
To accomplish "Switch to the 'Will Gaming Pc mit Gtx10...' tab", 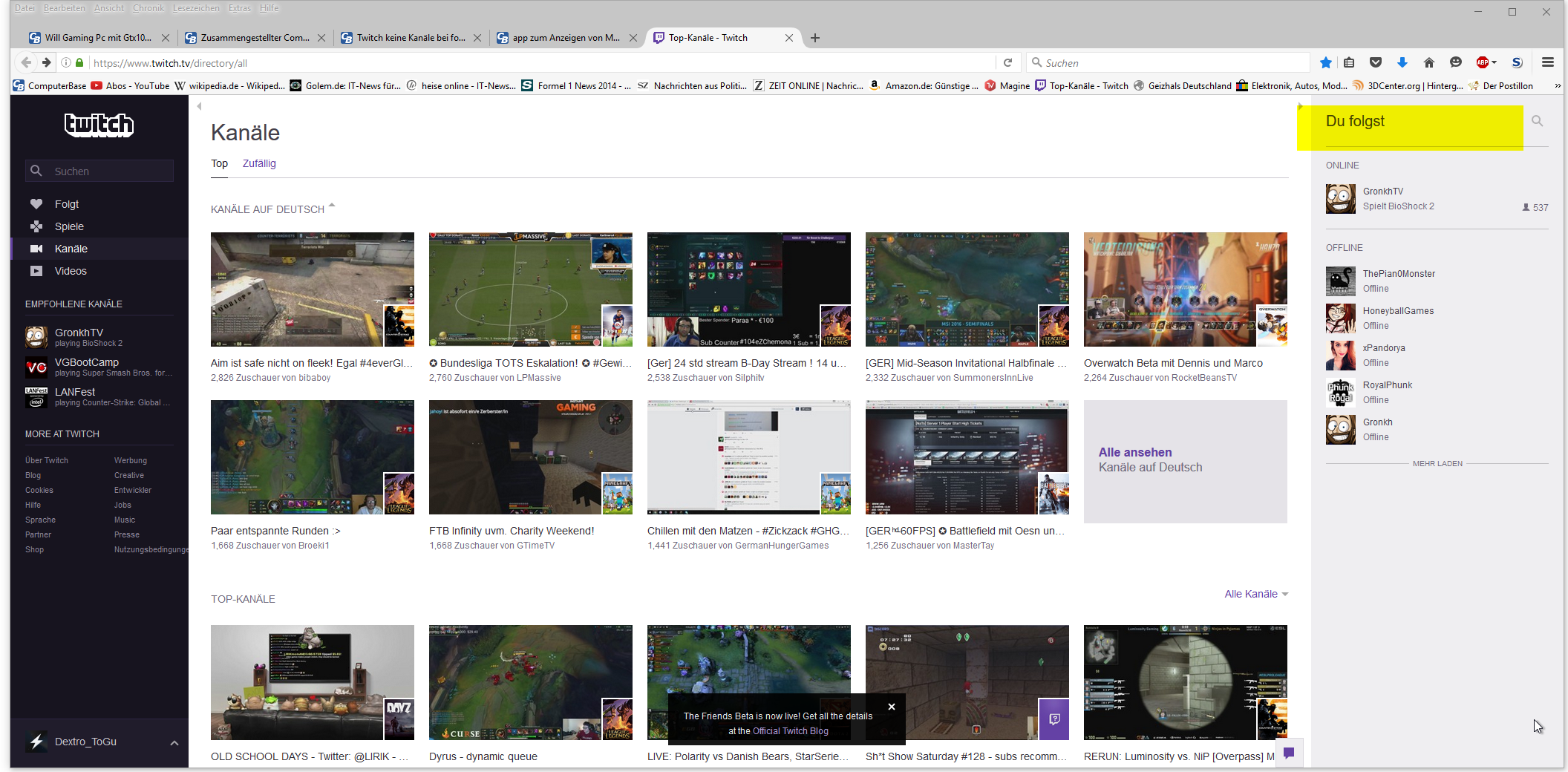I will pos(99,38).
